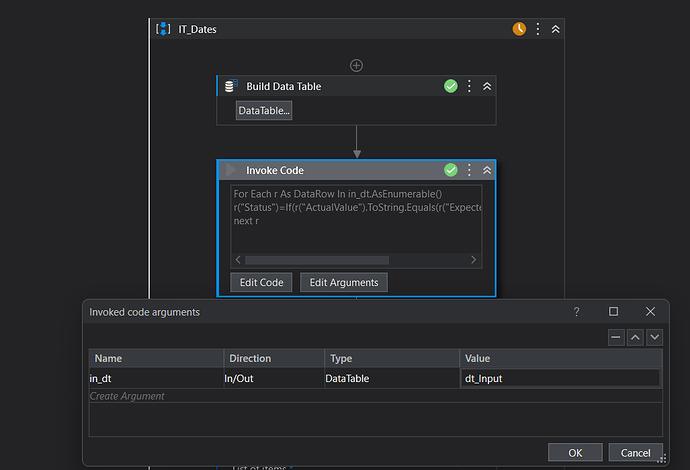
Task: Move the argument up with the up arrow
Action: pos(635,338)
